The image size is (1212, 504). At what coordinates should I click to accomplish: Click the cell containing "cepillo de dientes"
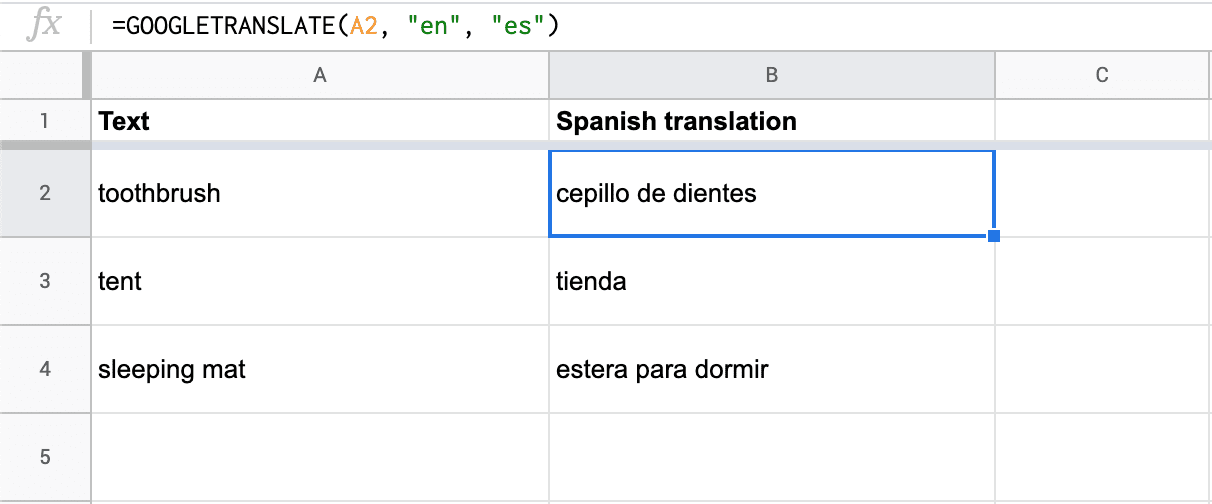pos(772,193)
